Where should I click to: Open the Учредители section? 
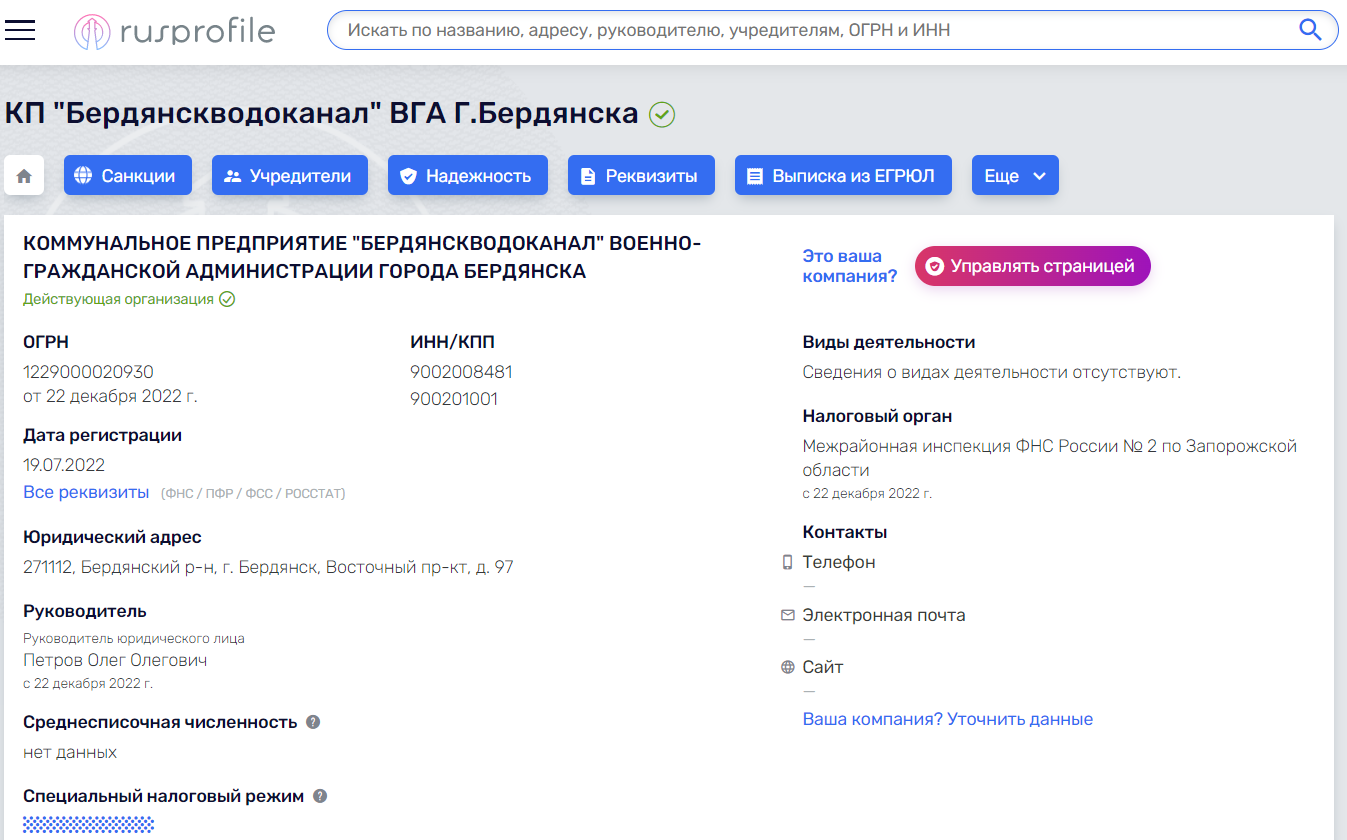coord(289,174)
